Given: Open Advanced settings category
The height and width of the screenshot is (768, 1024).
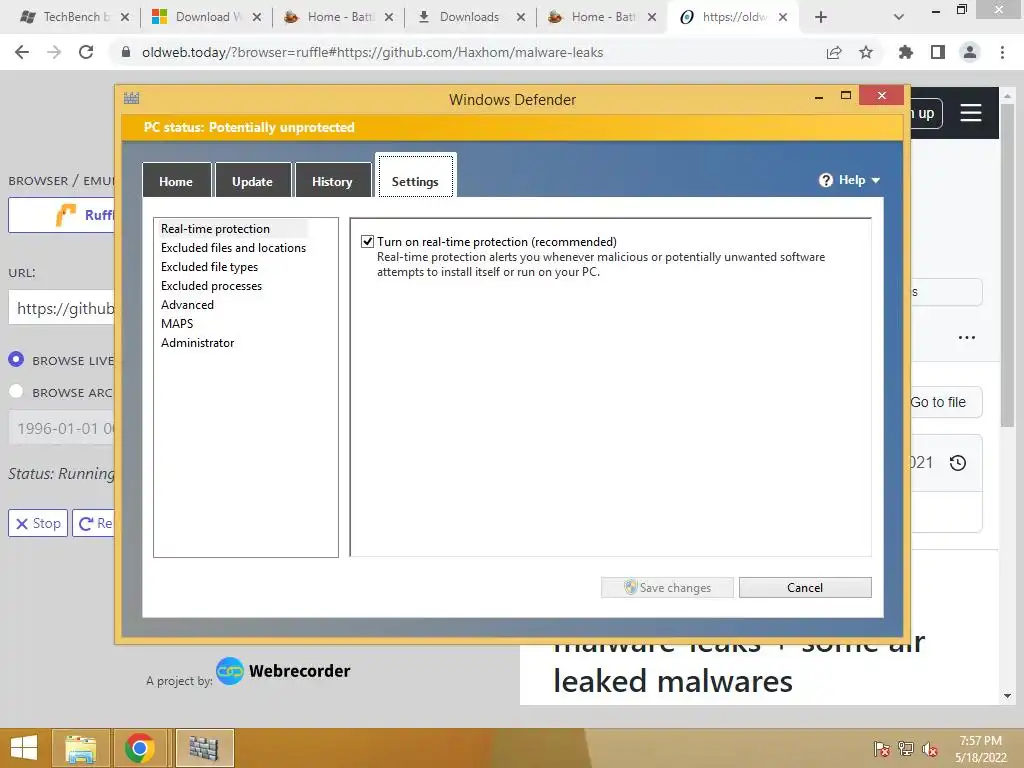Looking at the screenshot, I should pyautogui.click(x=187, y=304).
